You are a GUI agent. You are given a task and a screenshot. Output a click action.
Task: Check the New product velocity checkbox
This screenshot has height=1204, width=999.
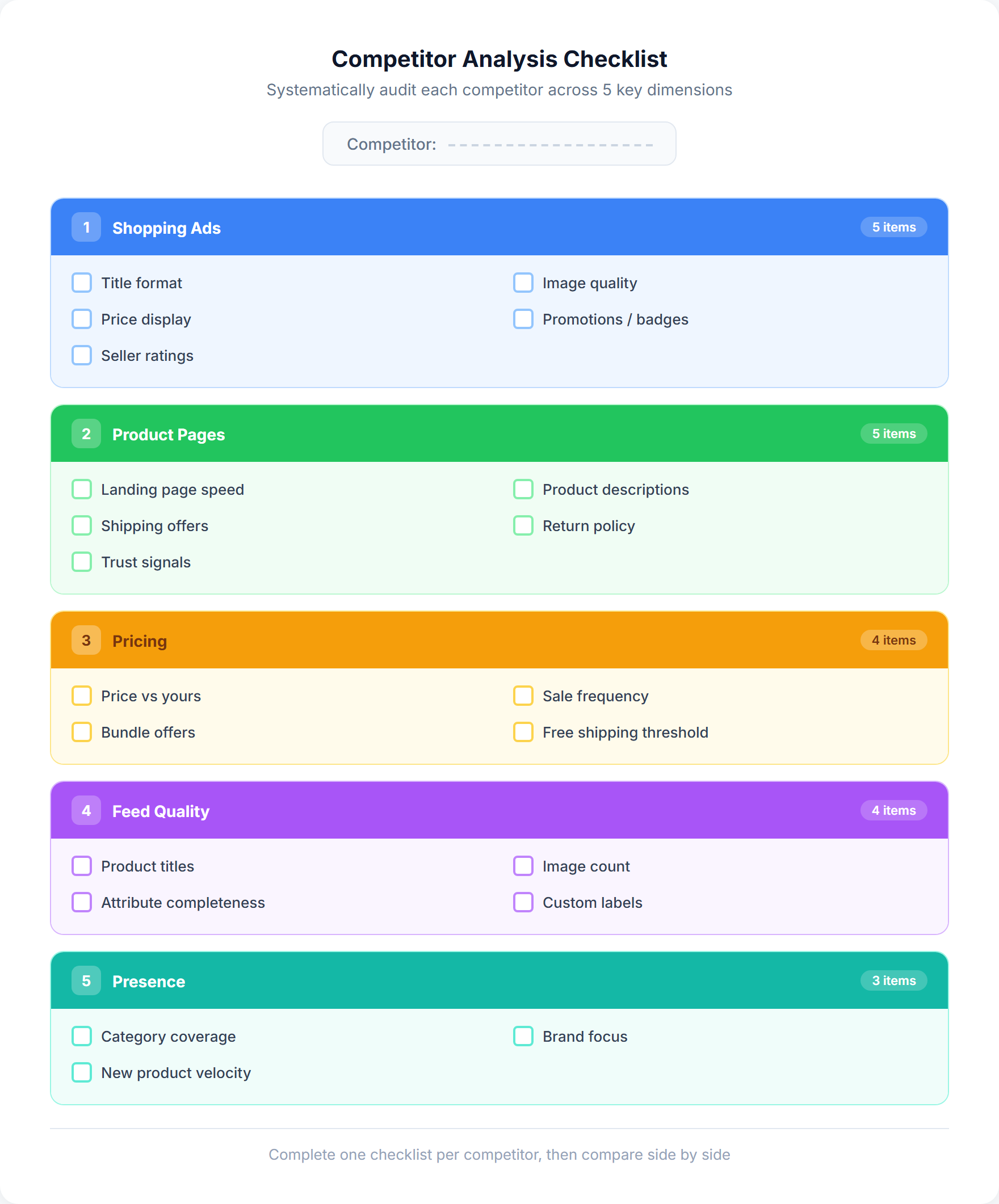(x=81, y=1073)
